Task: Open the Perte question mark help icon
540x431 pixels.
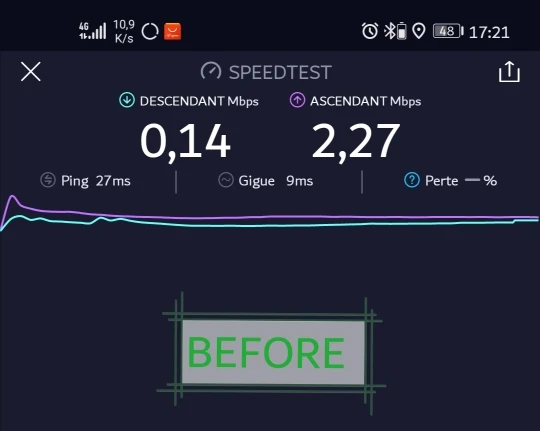Action: [412, 180]
